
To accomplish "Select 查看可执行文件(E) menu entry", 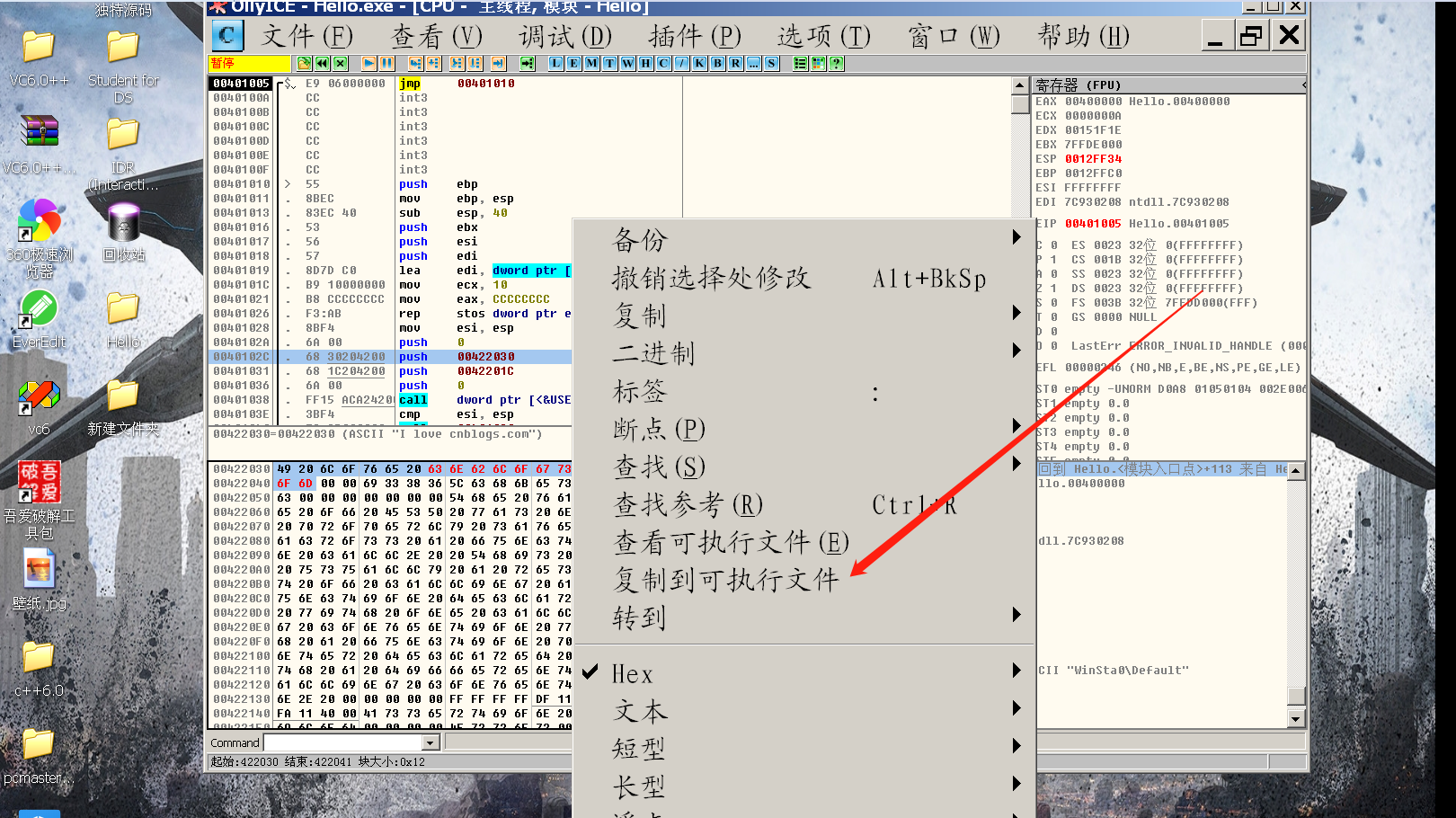I will pos(803,541).
